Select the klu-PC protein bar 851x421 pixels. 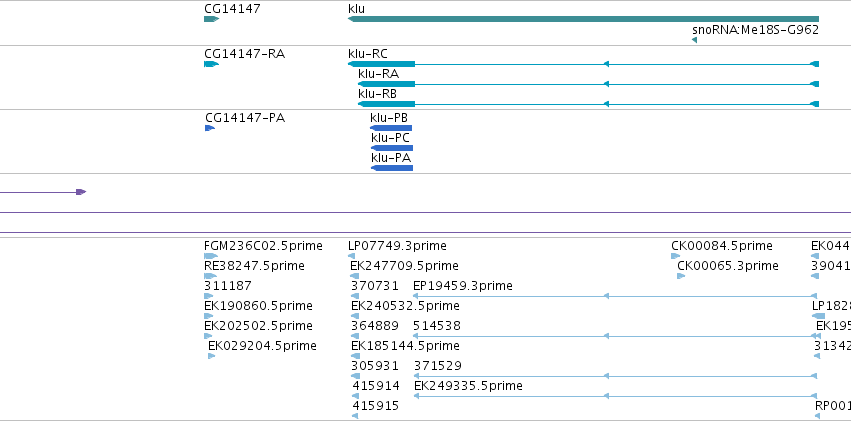[x=392, y=148]
